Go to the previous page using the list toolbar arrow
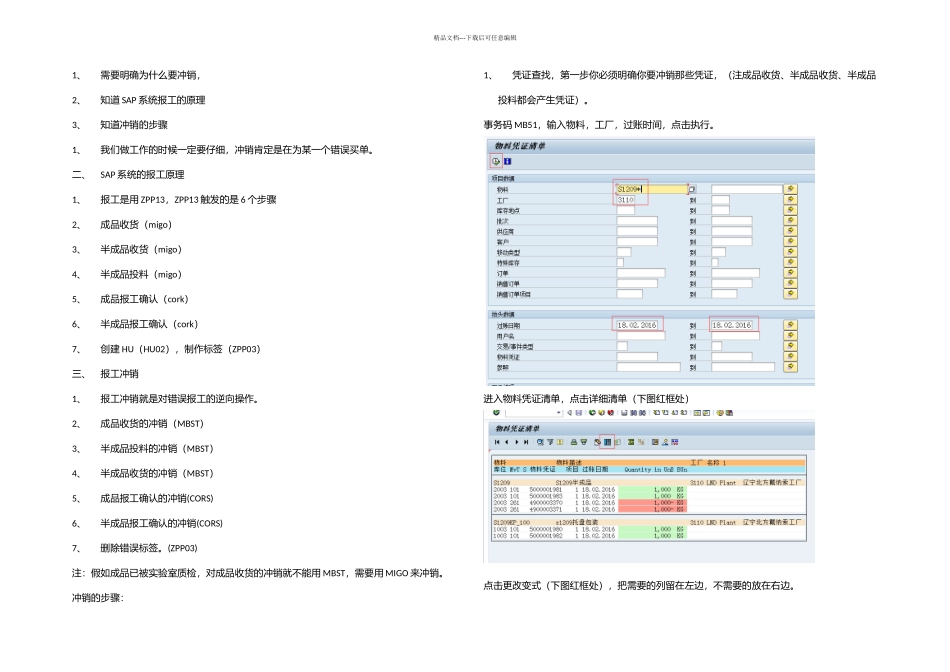The image size is (950, 672). point(507,442)
